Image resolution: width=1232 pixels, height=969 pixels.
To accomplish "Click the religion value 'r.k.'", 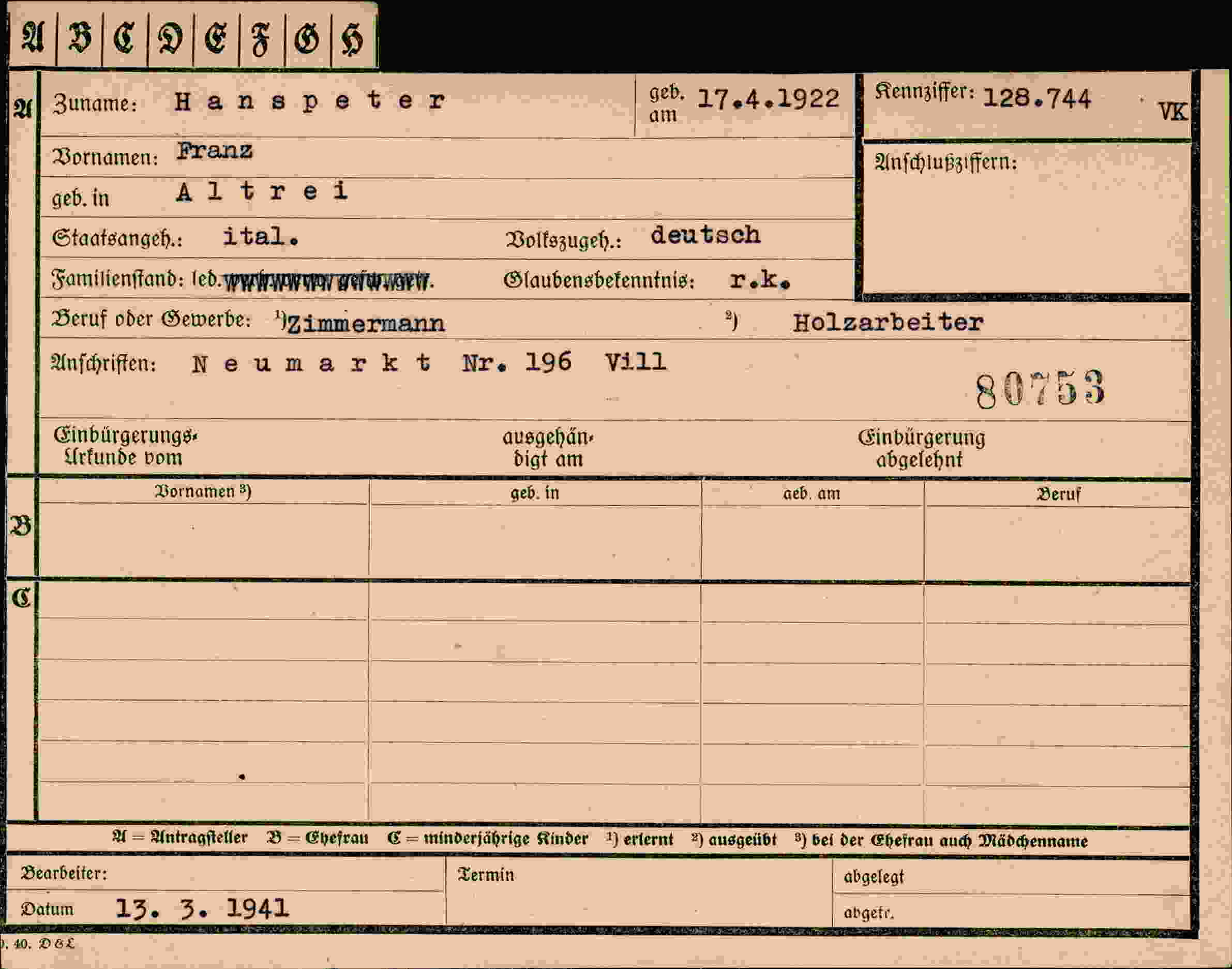I will [760, 280].
